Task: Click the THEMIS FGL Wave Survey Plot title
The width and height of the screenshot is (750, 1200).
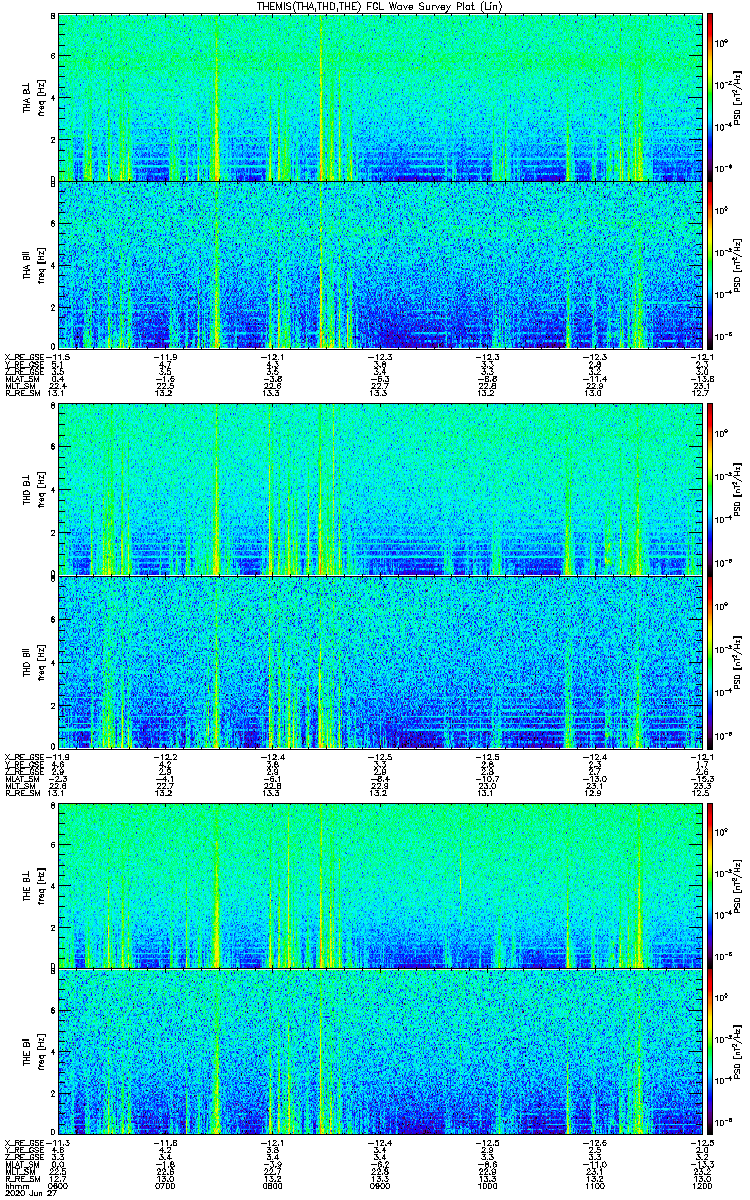Action: click(x=374, y=6)
